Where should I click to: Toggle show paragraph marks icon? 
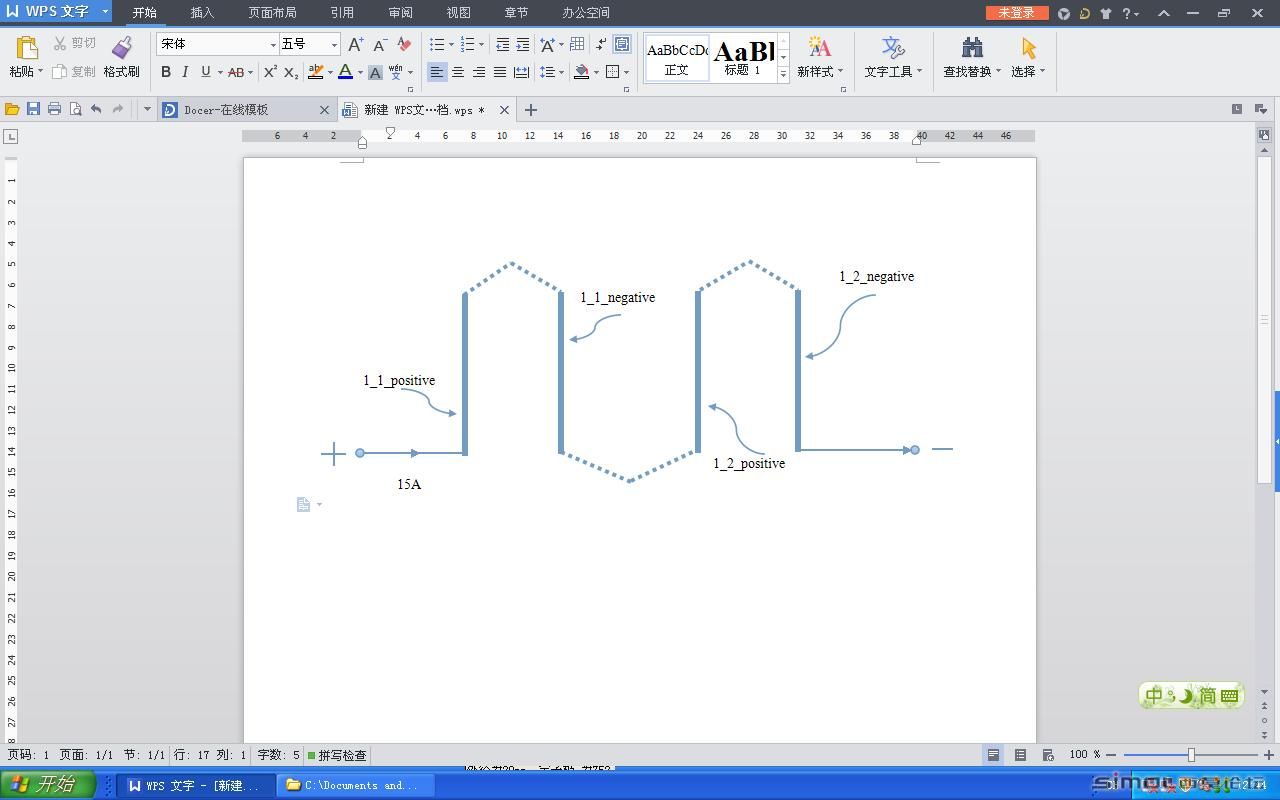pyautogui.click(x=600, y=44)
